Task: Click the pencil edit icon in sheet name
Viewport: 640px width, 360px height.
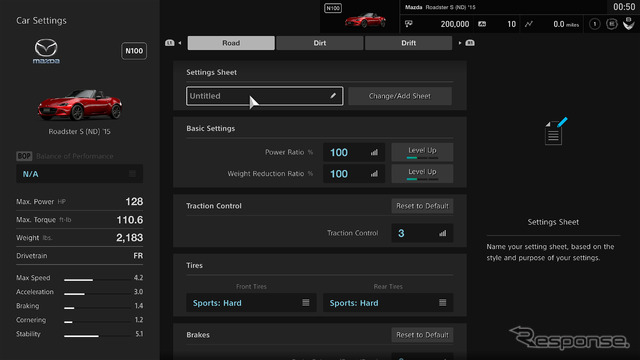Action: pos(333,96)
